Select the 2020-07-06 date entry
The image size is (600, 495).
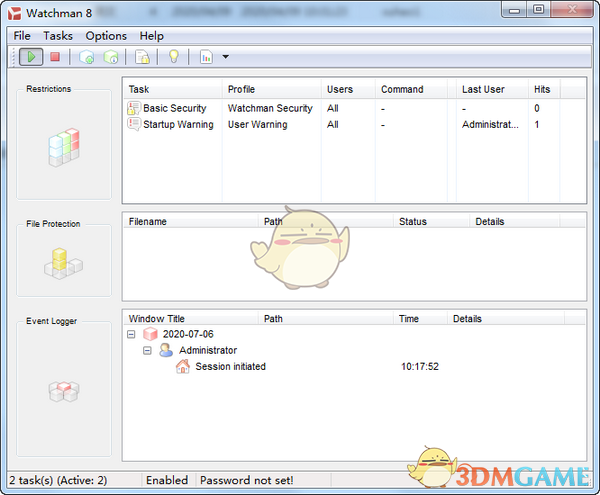188,334
